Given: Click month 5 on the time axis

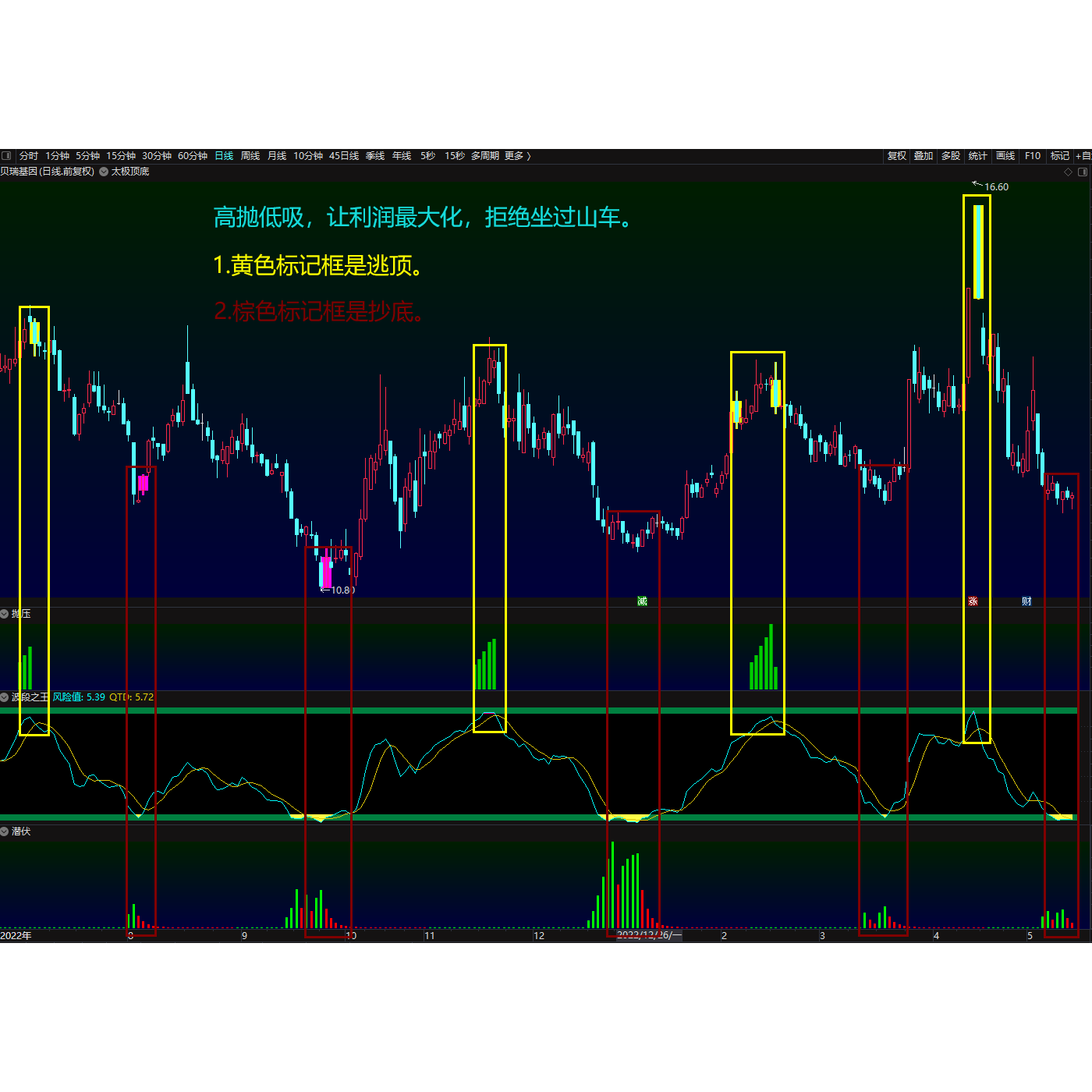Looking at the screenshot, I should [1030, 936].
